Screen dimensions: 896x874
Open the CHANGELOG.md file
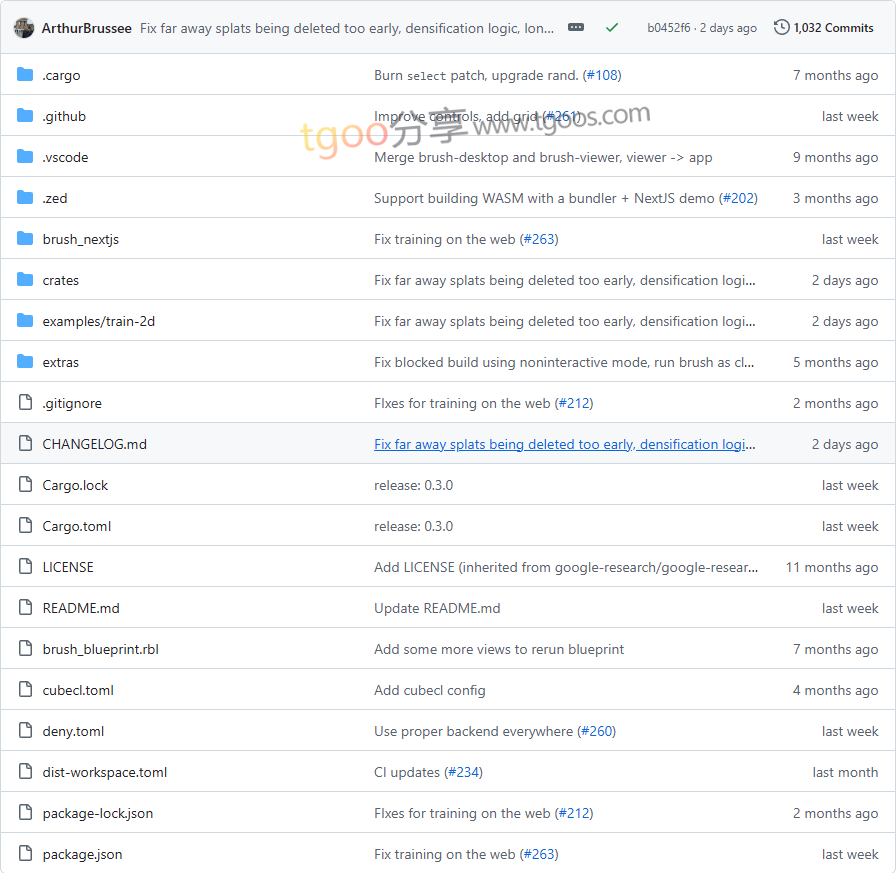tap(94, 444)
